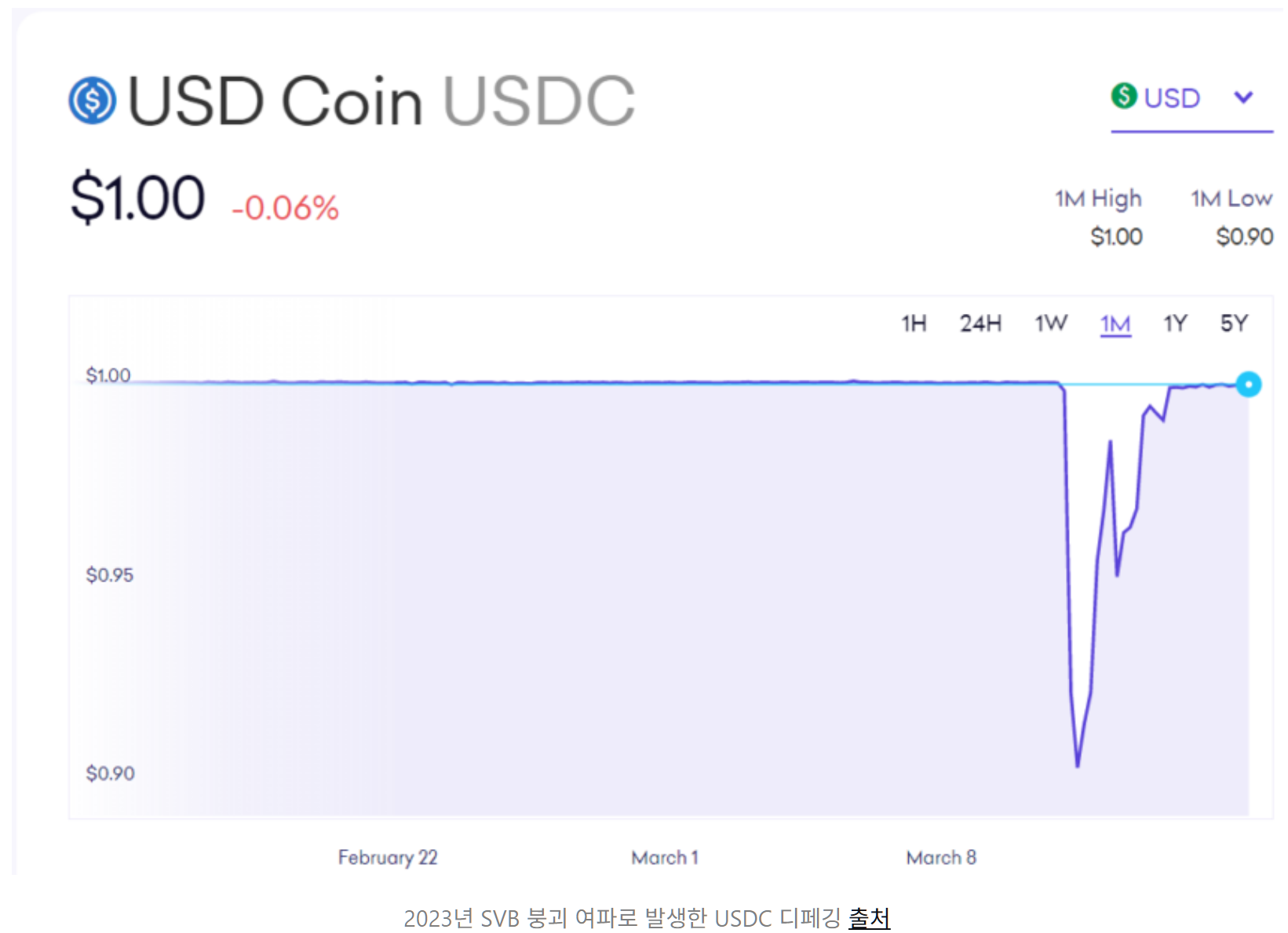
Task: Click the blue USD Coin logo icon
Action: (x=93, y=100)
